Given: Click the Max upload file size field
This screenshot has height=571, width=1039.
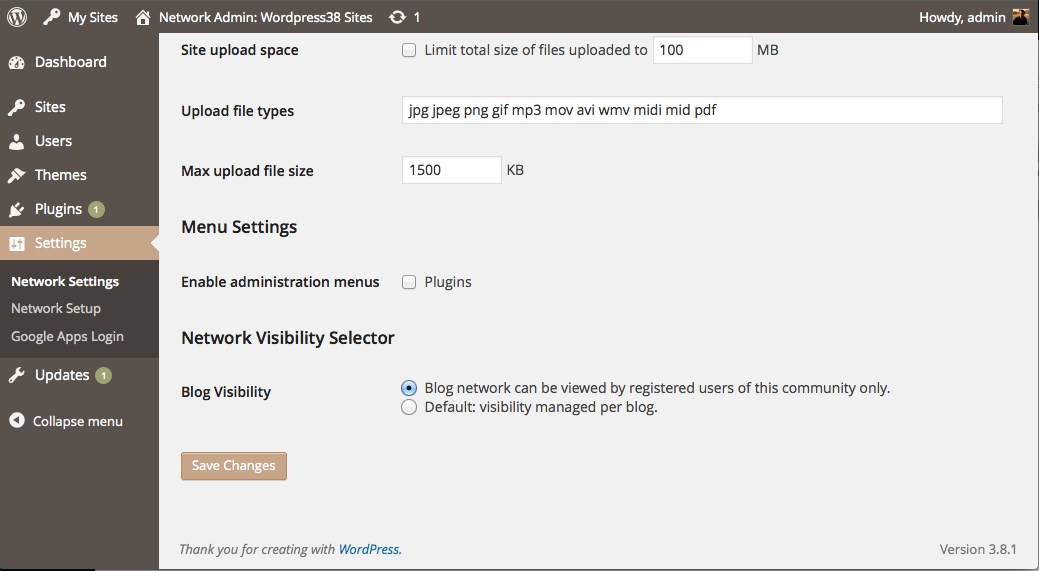Looking at the screenshot, I should click(x=451, y=170).
